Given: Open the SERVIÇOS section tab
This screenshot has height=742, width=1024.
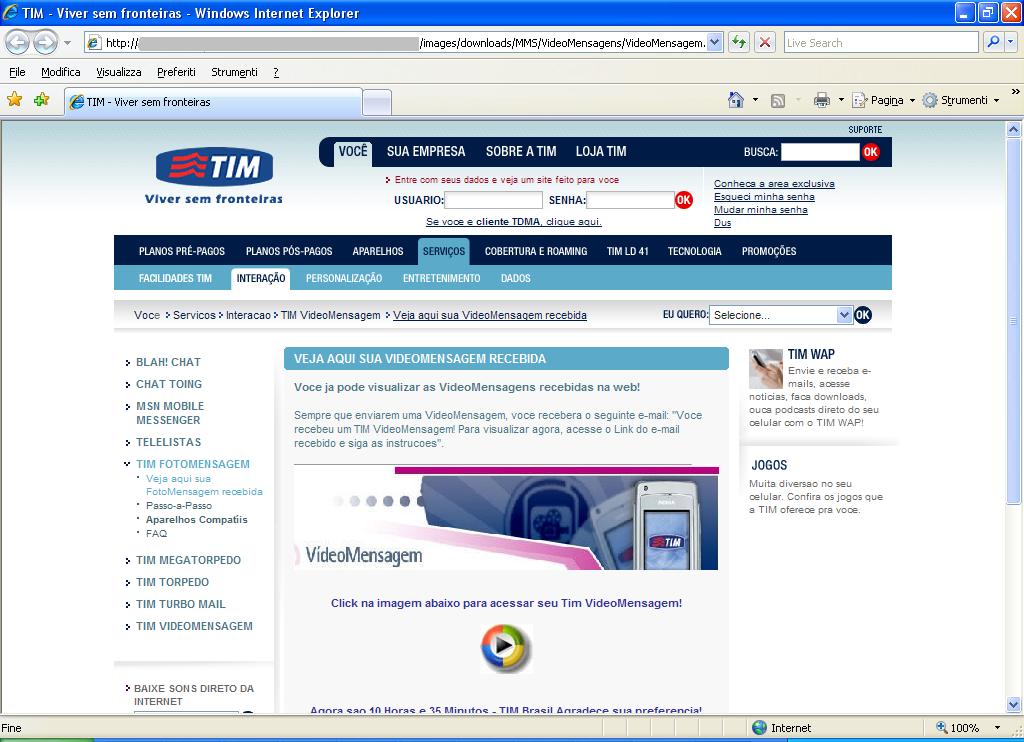Looking at the screenshot, I should point(444,251).
